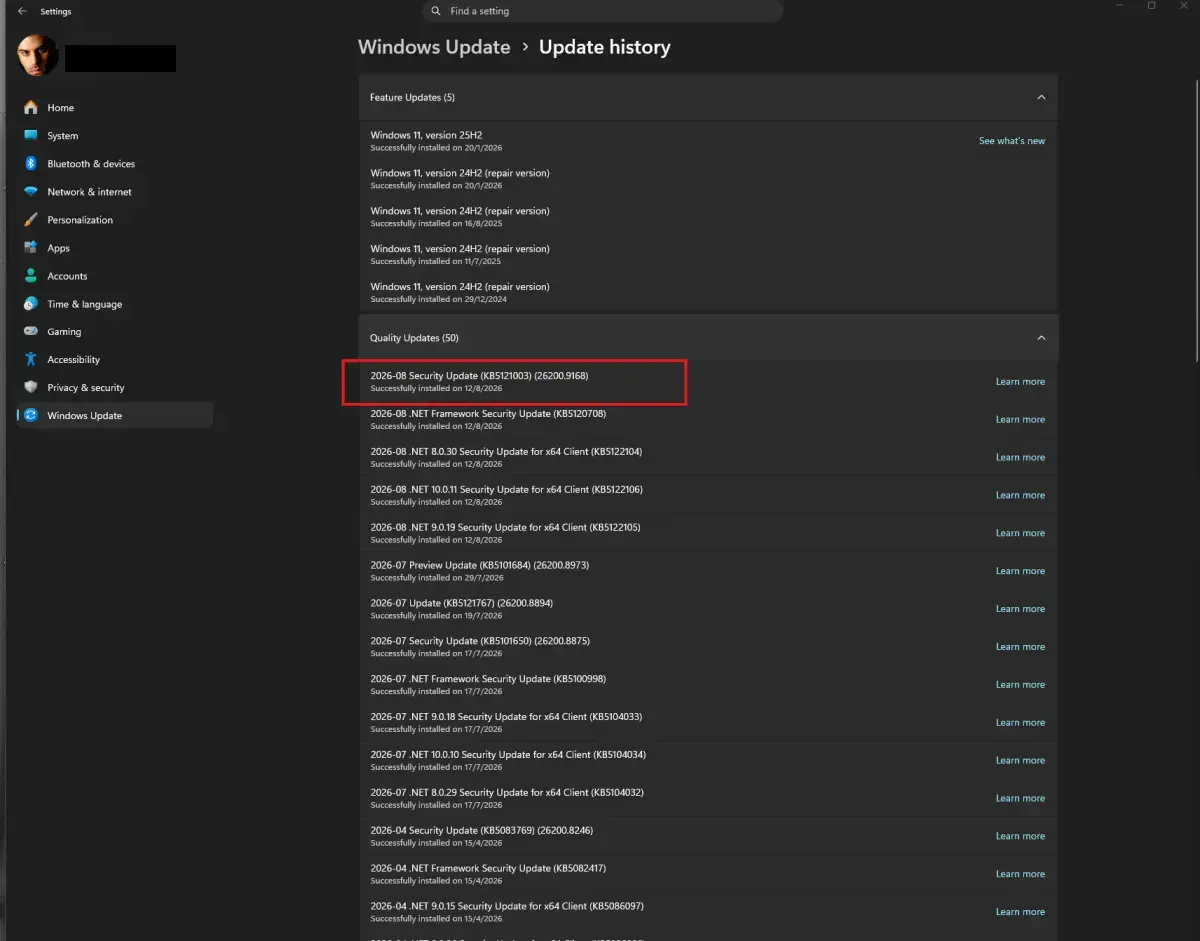Image resolution: width=1200 pixels, height=941 pixels.
Task: Open Learn more for KB5122105 update
Action: (1020, 533)
